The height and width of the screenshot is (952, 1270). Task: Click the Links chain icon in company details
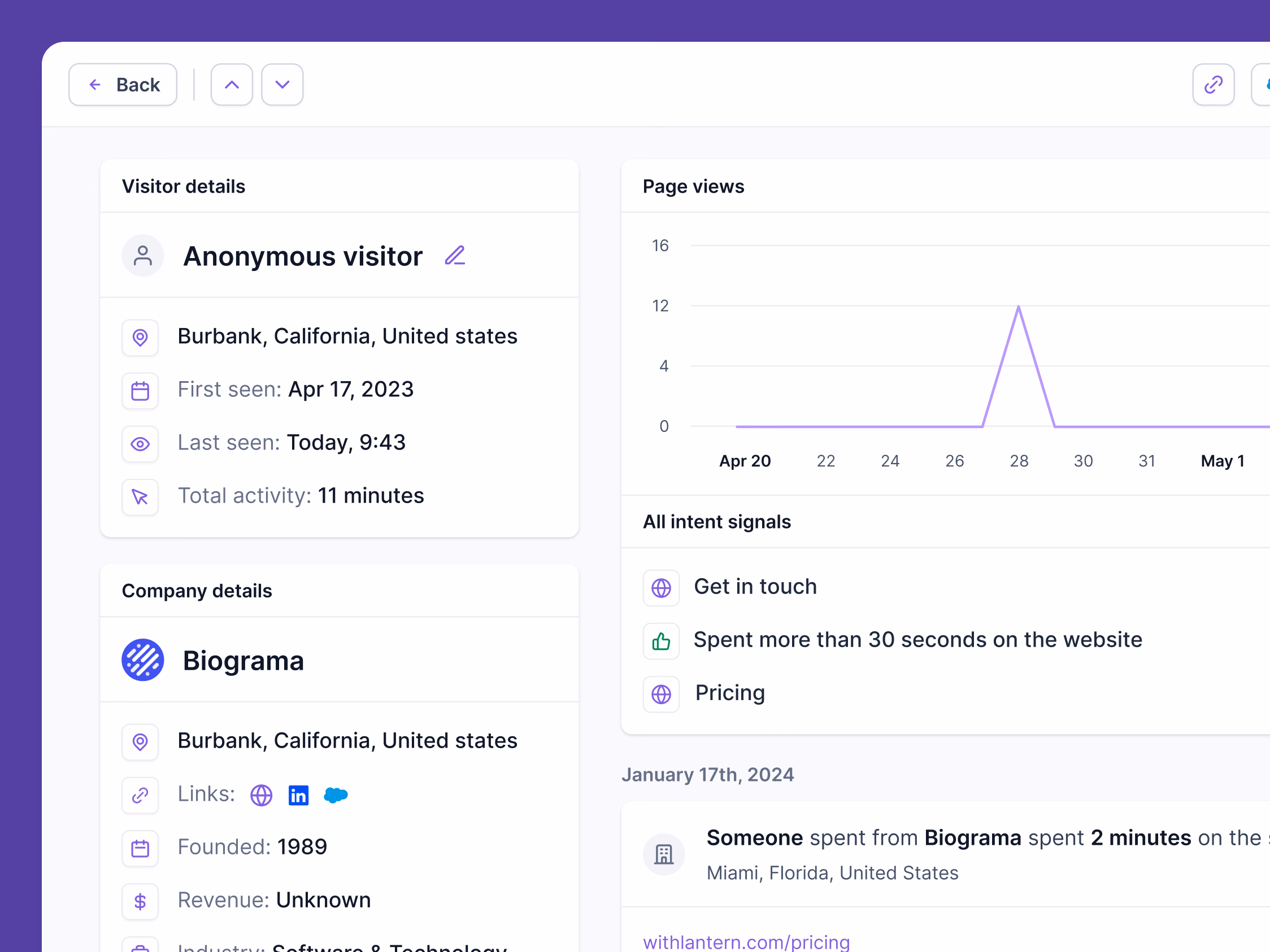[140, 796]
